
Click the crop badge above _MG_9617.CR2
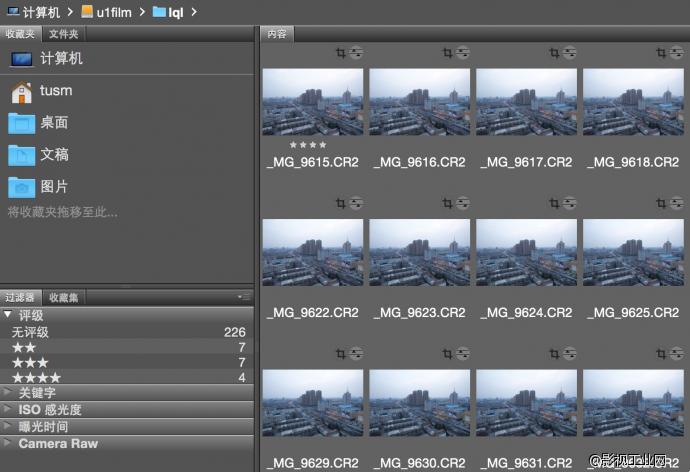[x=554, y=53]
